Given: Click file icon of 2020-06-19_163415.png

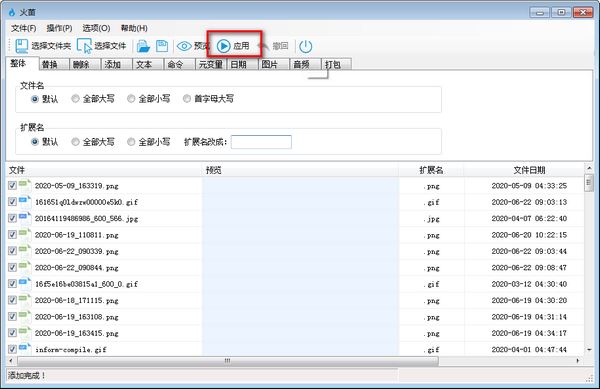Looking at the screenshot, I should 25,333.
